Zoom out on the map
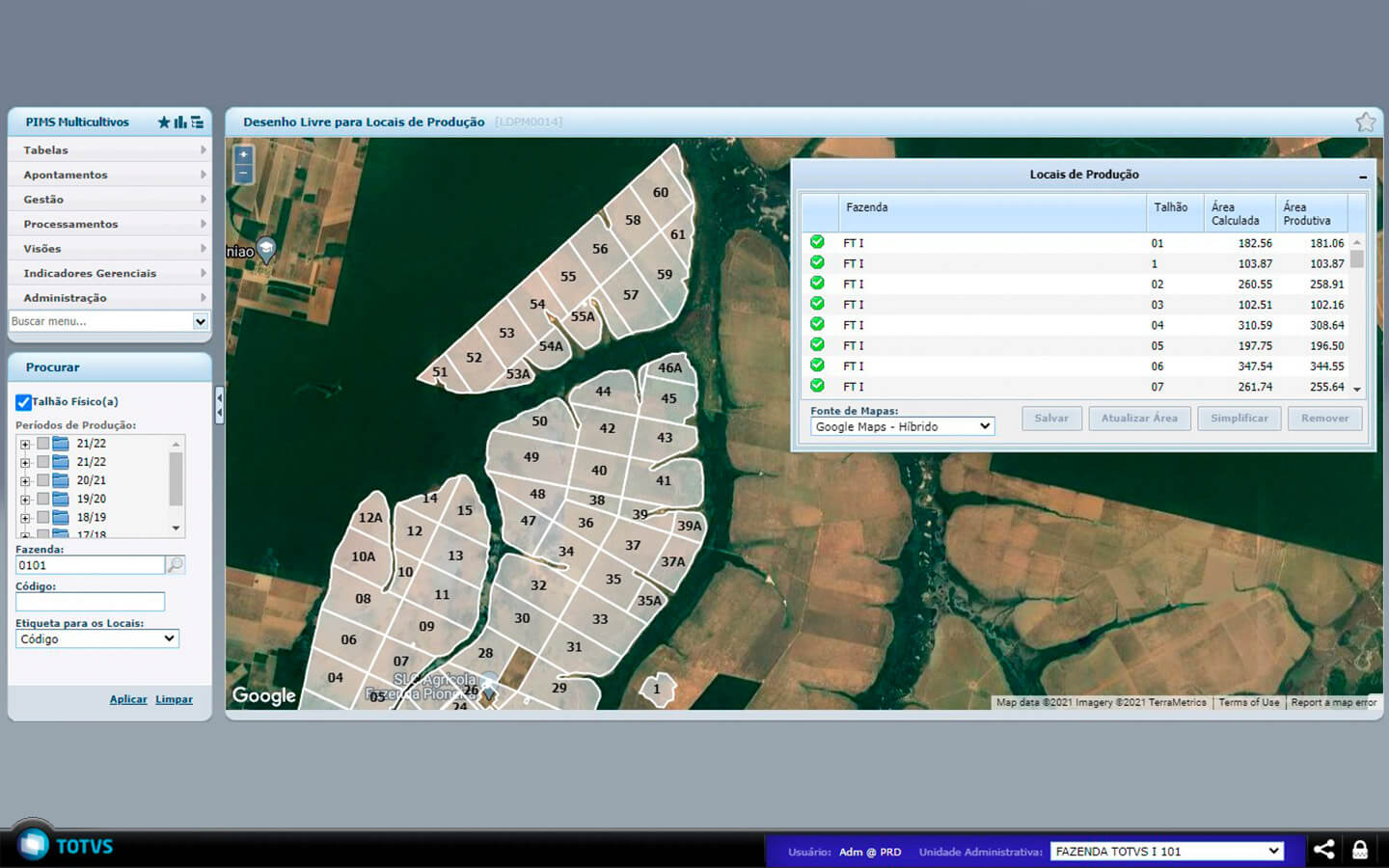1389x868 pixels. pyautogui.click(x=243, y=174)
